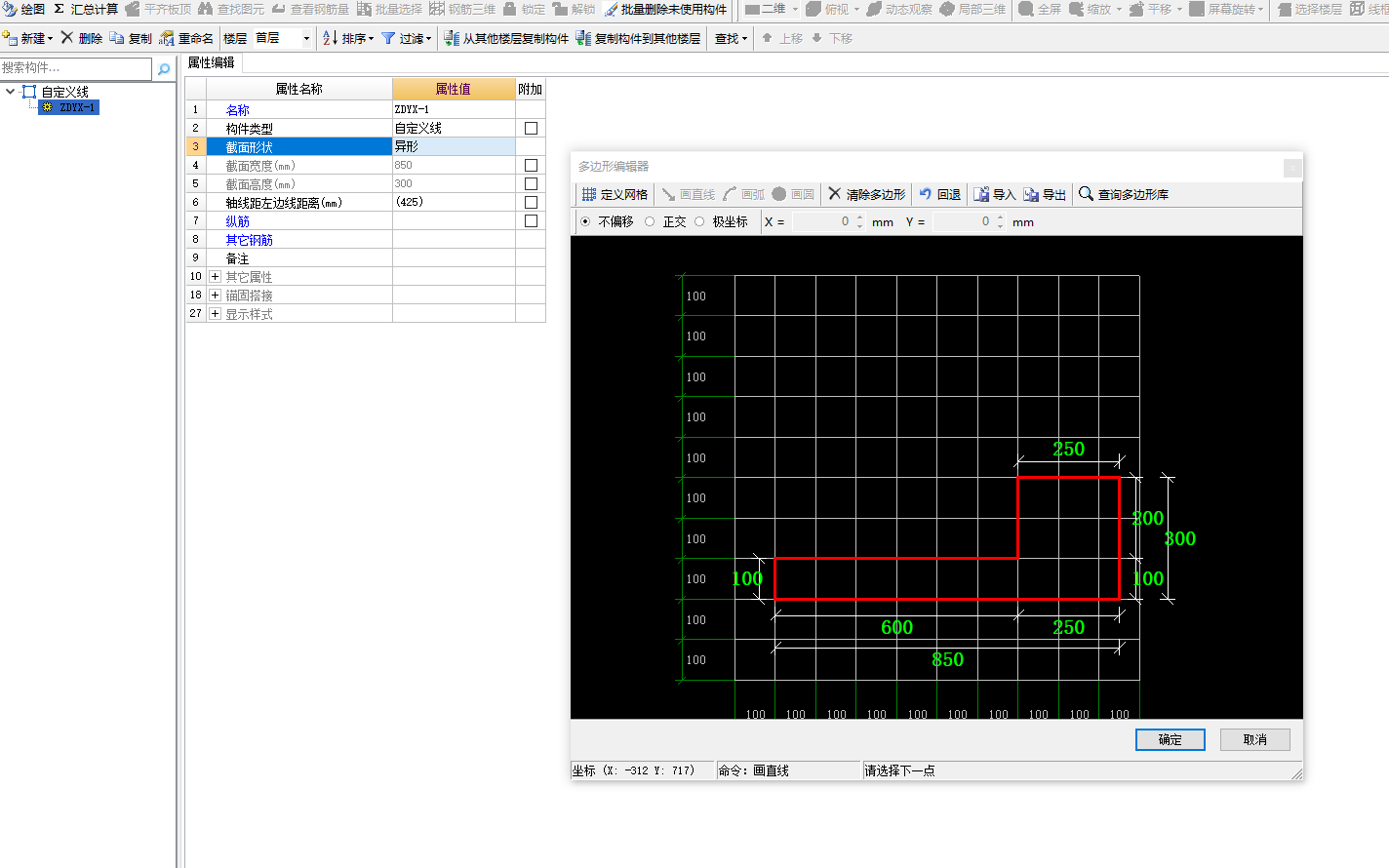Viewport: 1389px width, 868px height.
Task: Open the 纵筋 property link
Action: pos(238,221)
